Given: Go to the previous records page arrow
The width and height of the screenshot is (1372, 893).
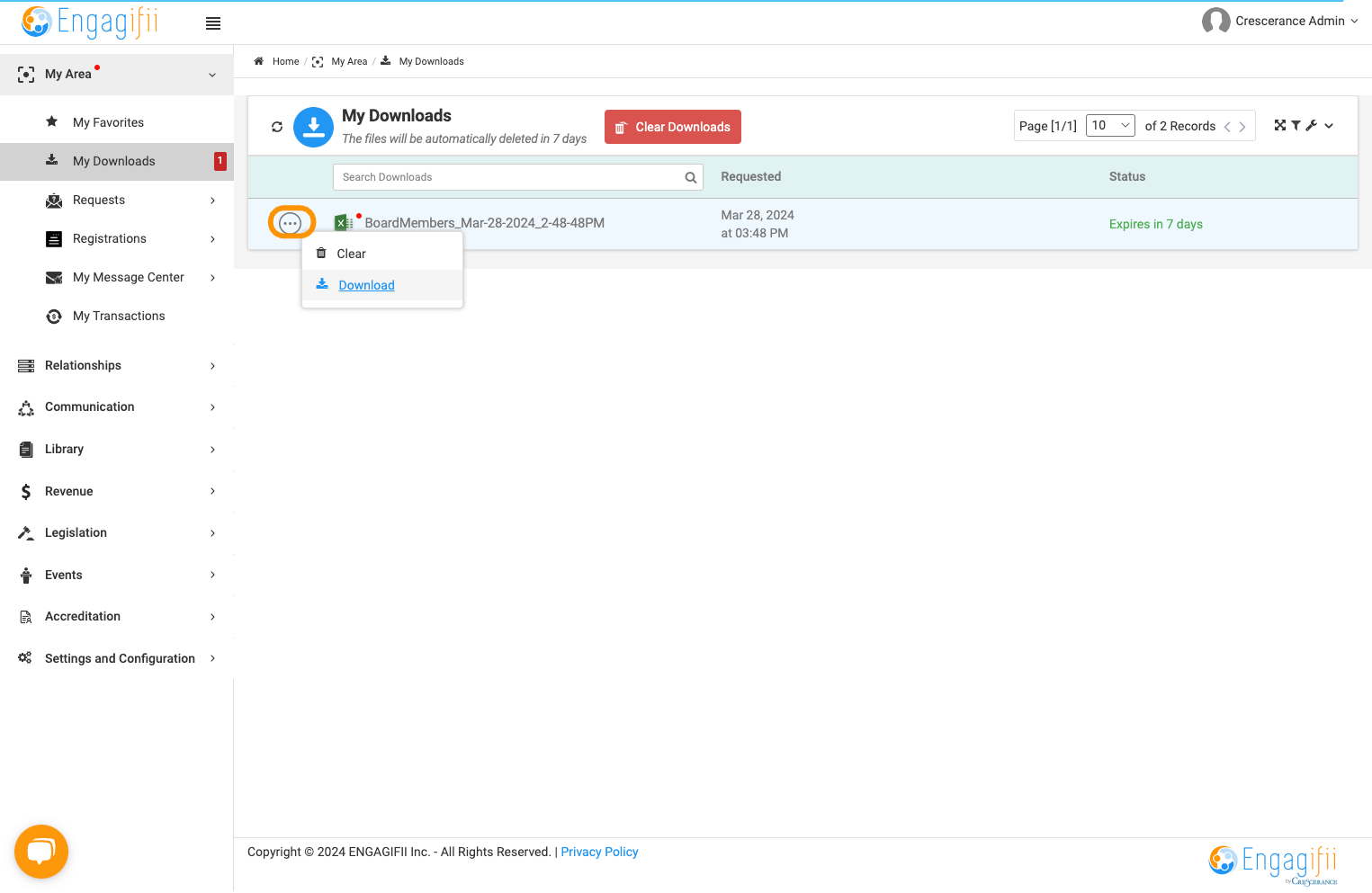Looking at the screenshot, I should pyautogui.click(x=1227, y=127).
